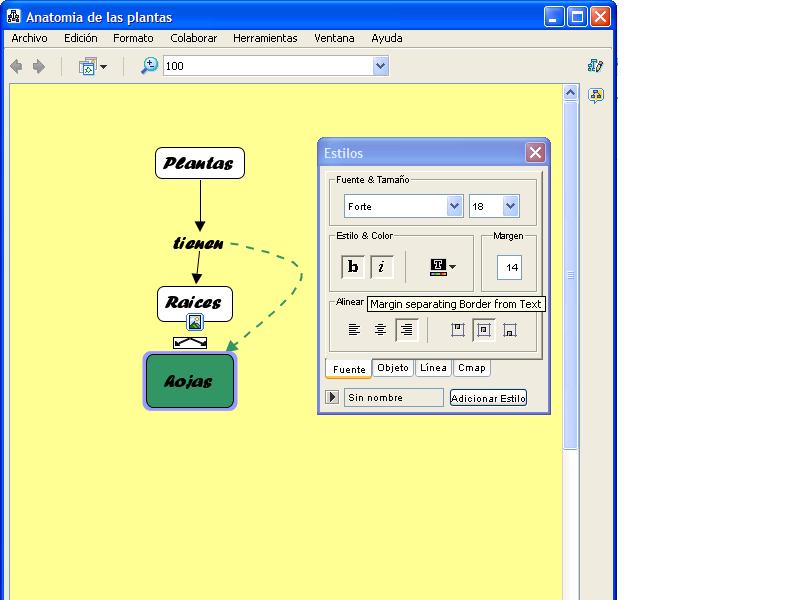The width and height of the screenshot is (800, 600).
Task: Switch to the Objeto tab
Action: [393, 368]
